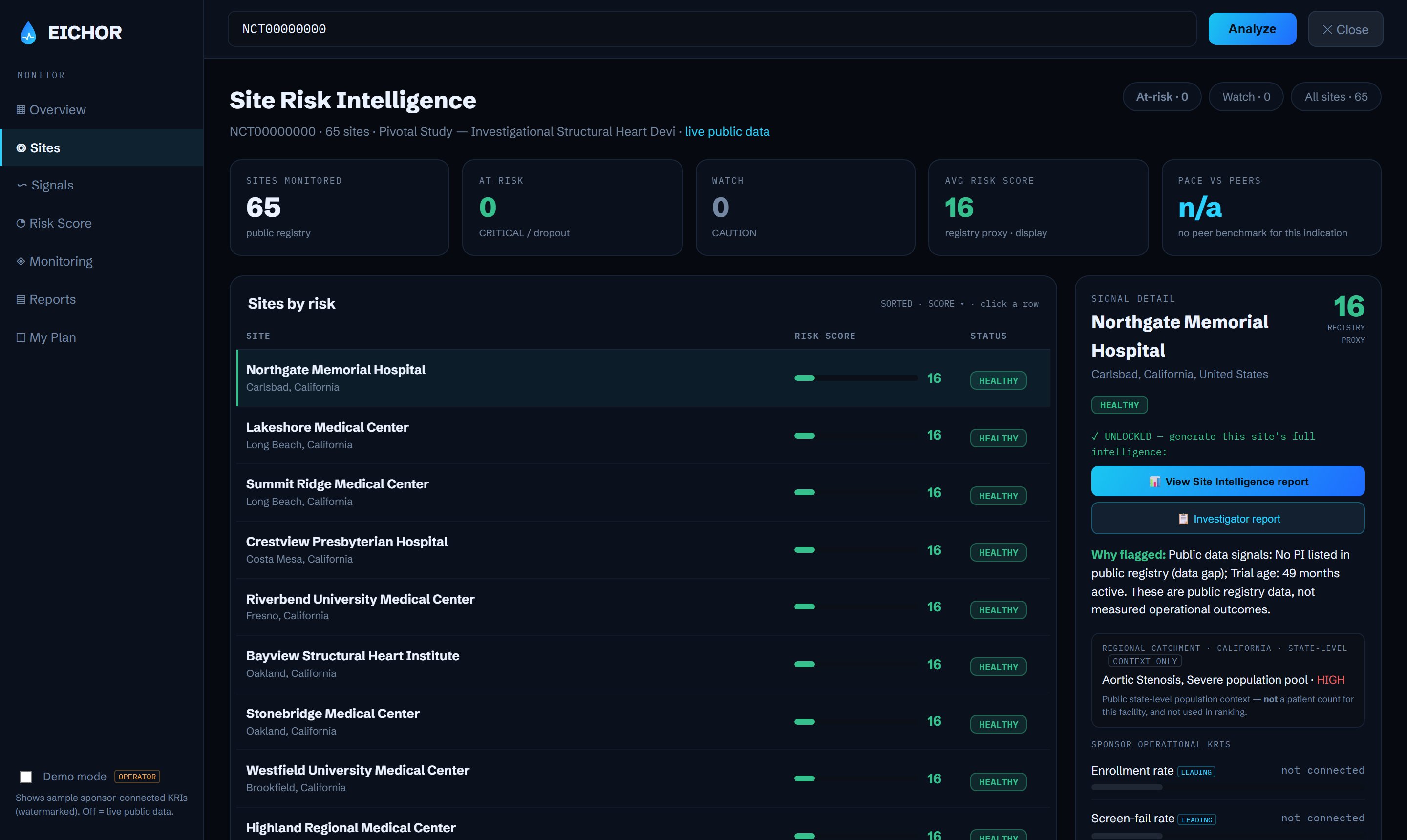Image resolution: width=1407 pixels, height=840 pixels.
Task: Click SITE column header
Action: coord(258,336)
